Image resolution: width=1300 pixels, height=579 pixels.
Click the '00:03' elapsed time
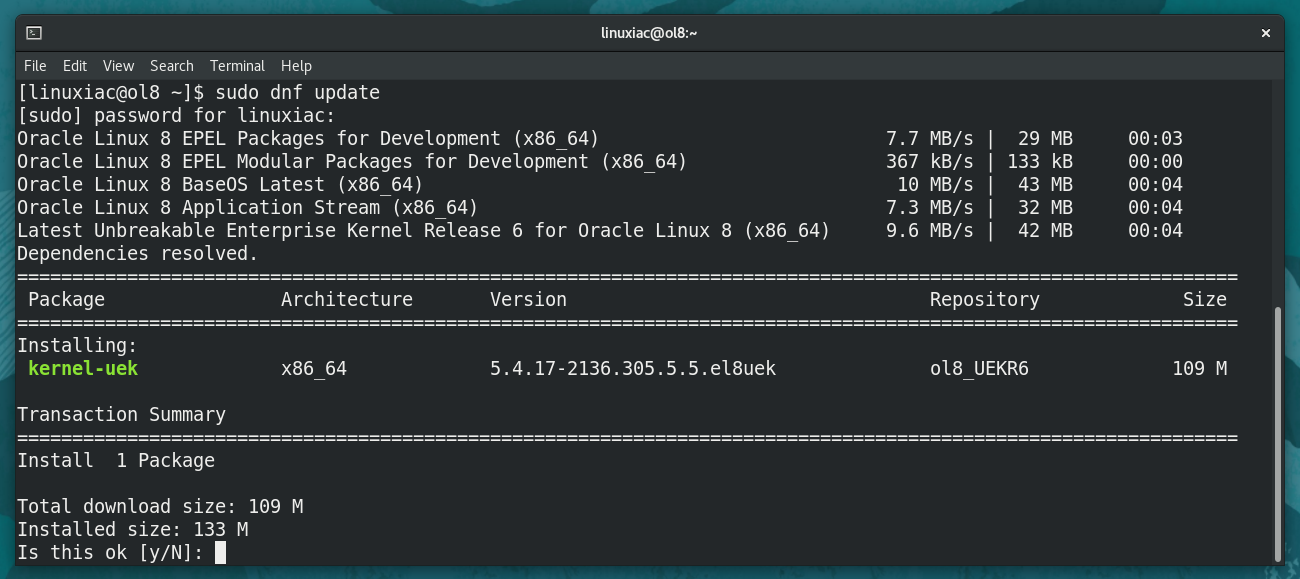pos(1155,139)
